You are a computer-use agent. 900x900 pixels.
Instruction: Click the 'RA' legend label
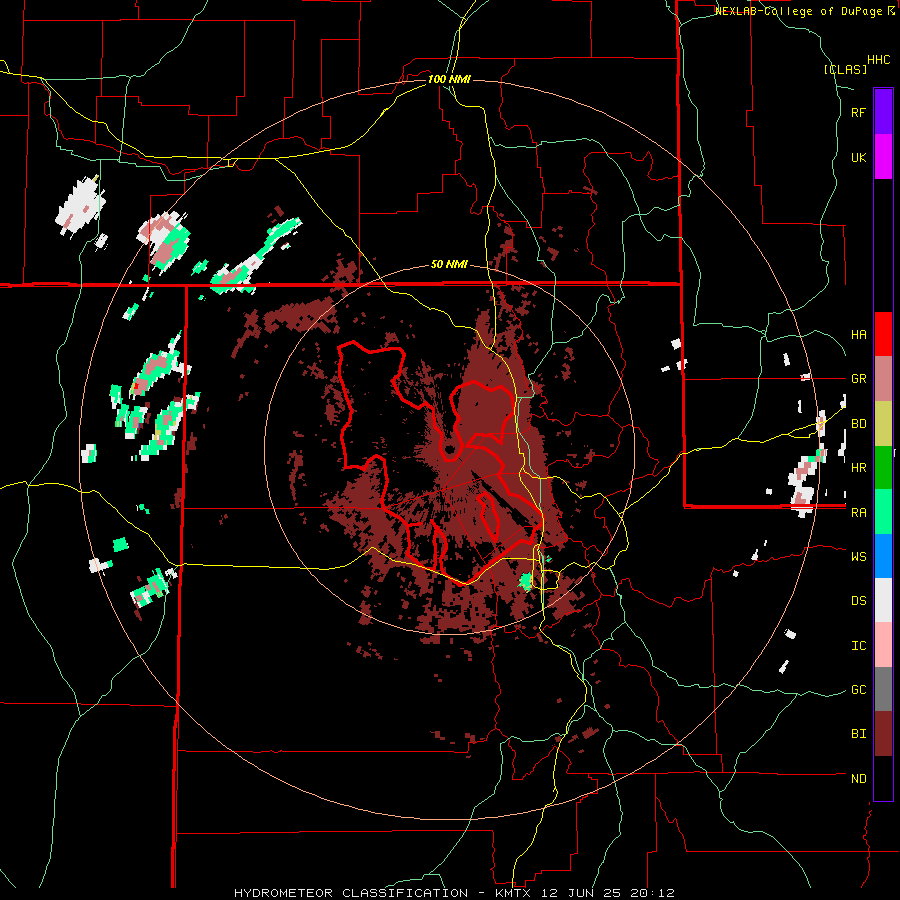[858, 512]
